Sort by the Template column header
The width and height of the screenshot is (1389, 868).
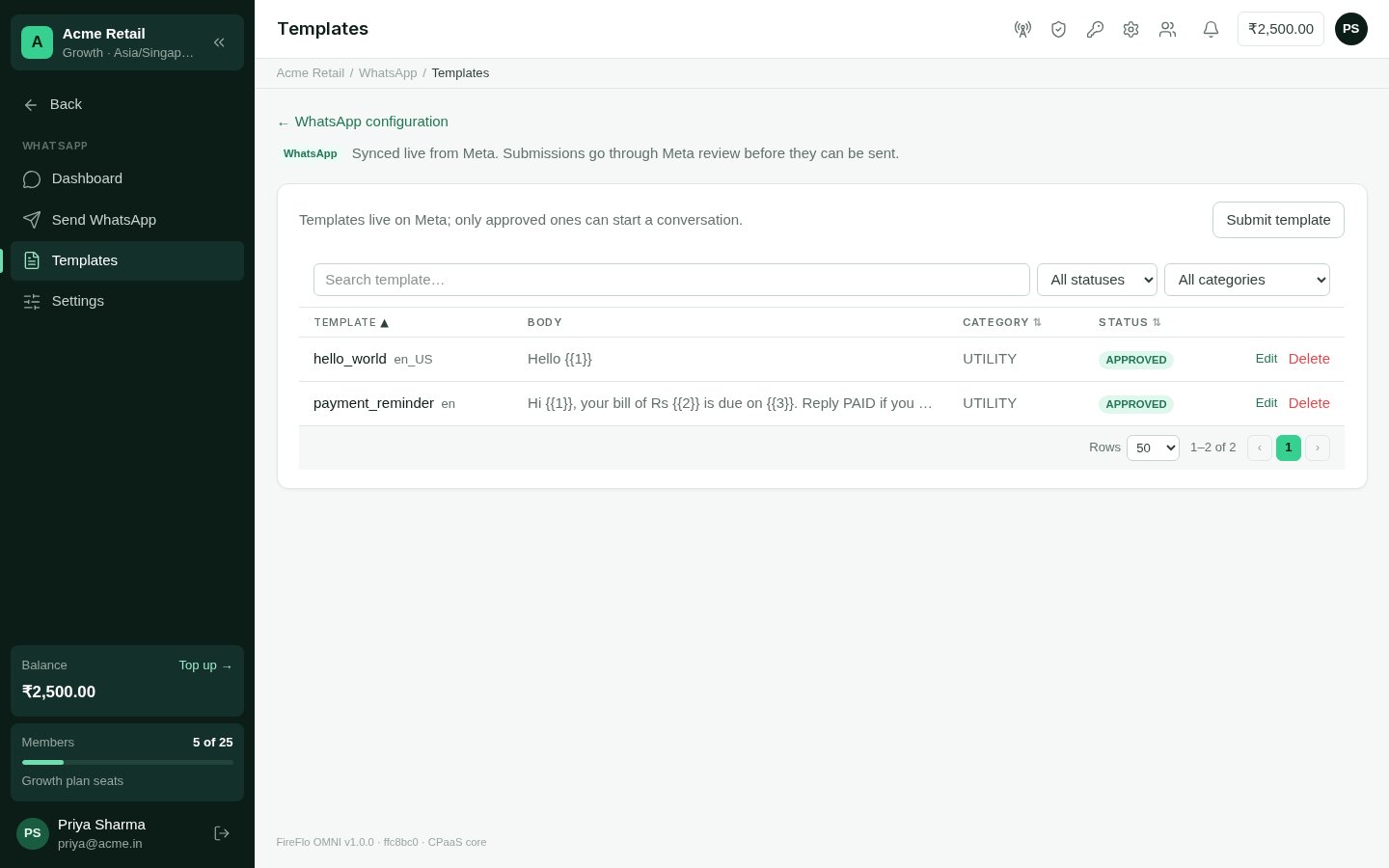(x=351, y=322)
